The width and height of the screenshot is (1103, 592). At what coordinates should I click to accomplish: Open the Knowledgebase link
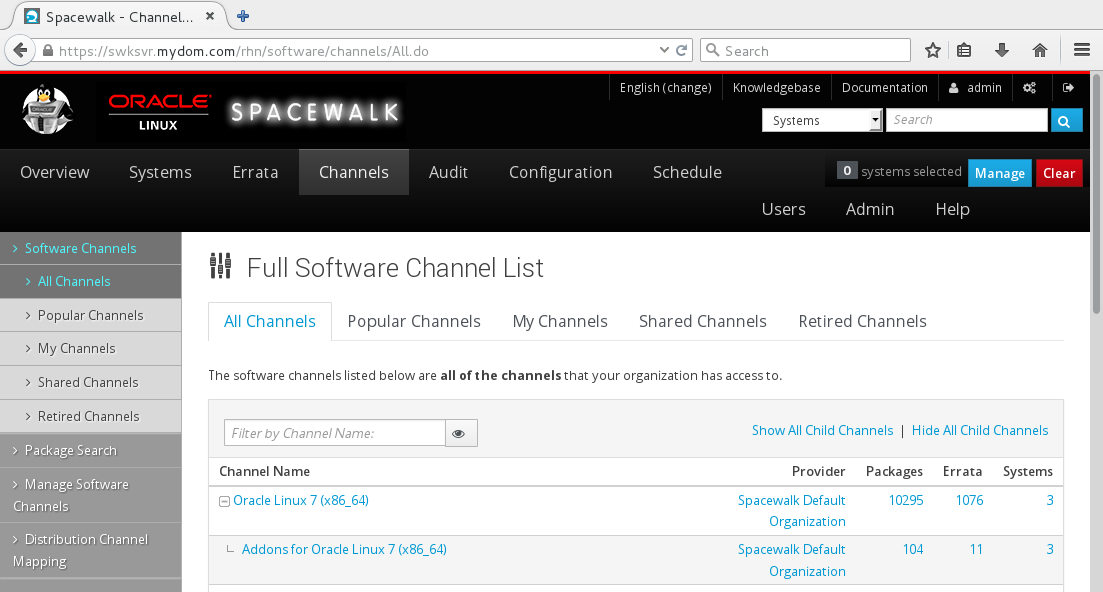click(777, 88)
